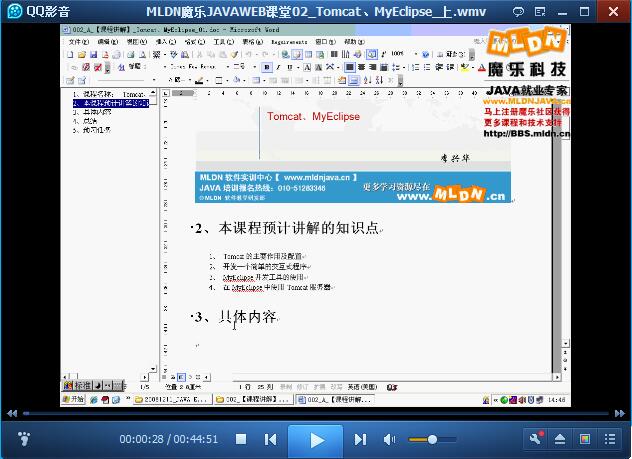Image resolution: width=632 pixels, height=459 pixels.
Task: Click the rewind double-arrow button
Action: point(12,413)
